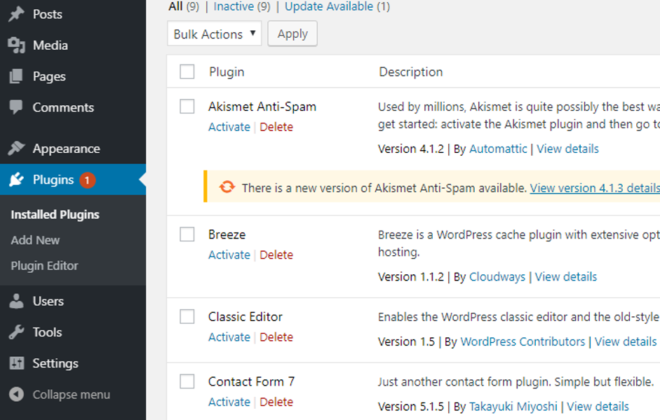Activate the Akismet Anti-Spam plugin
The width and height of the screenshot is (660, 420).
click(x=229, y=127)
